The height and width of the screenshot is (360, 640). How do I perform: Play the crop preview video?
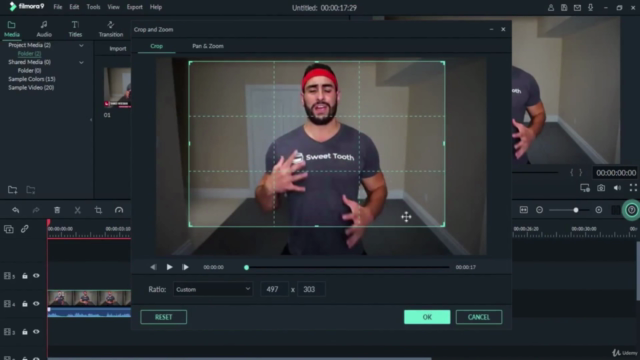[x=169, y=267]
